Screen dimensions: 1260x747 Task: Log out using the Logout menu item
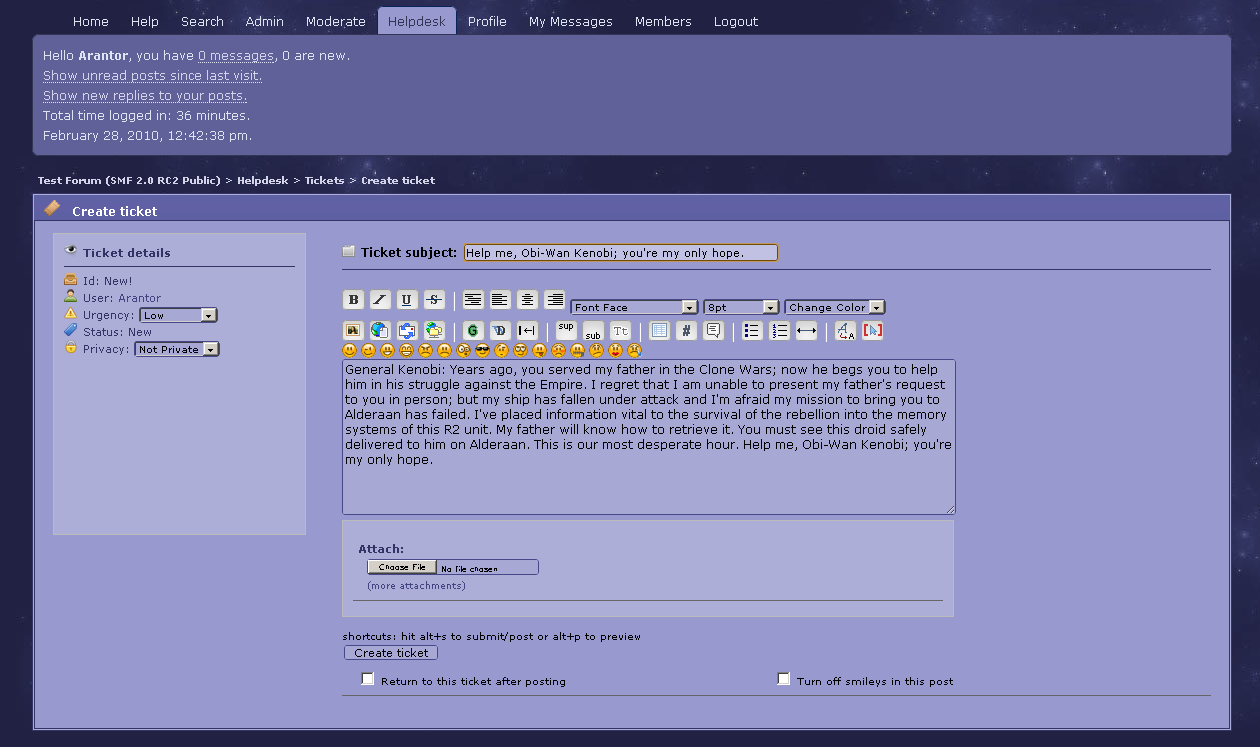coord(736,21)
